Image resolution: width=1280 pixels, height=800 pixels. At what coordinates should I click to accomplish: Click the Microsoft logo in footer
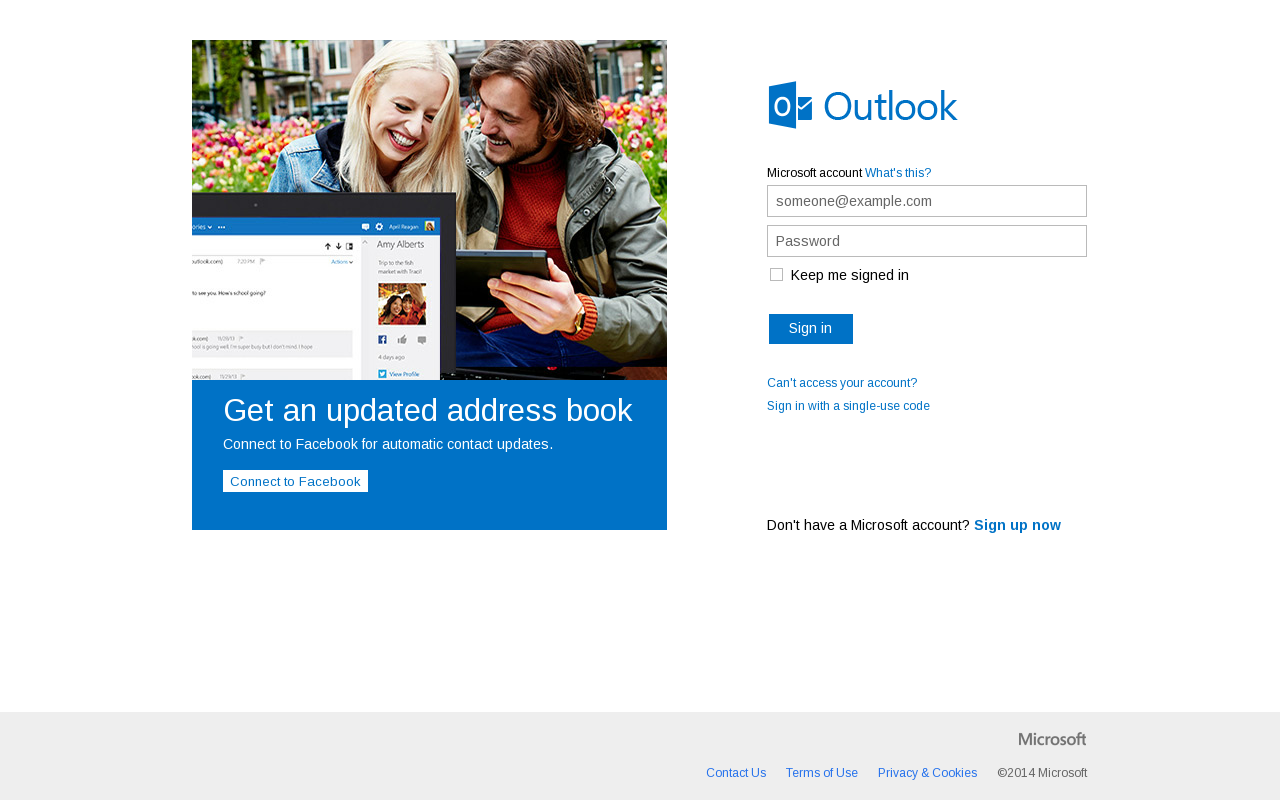click(x=1052, y=739)
